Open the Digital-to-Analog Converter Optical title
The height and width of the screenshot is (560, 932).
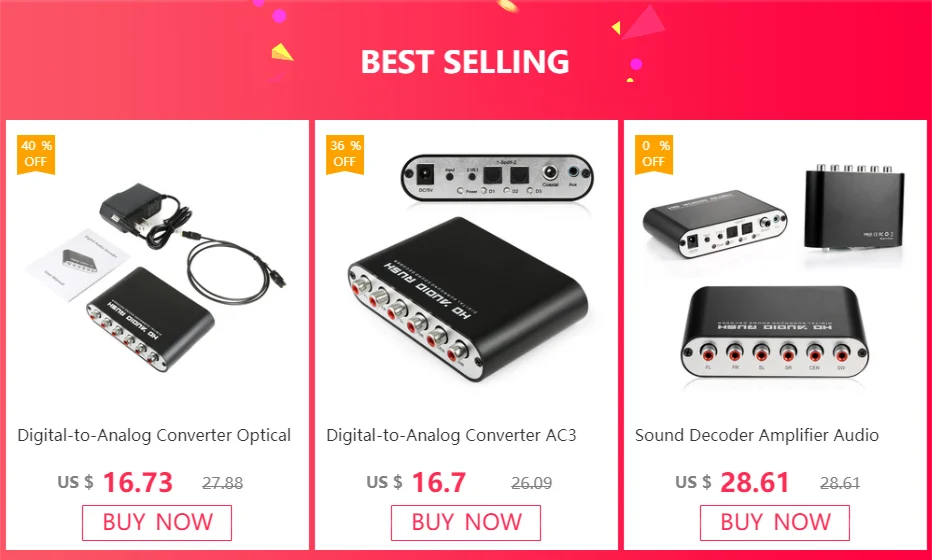click(154, 435)
